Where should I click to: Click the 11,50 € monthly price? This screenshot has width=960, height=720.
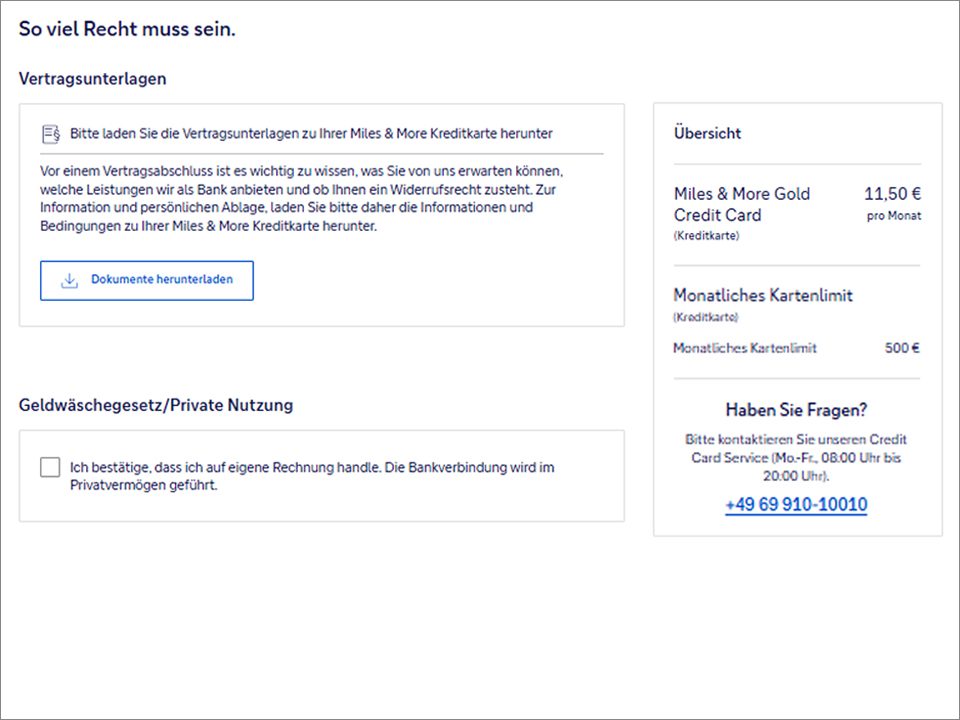click(x=892, y=194)
